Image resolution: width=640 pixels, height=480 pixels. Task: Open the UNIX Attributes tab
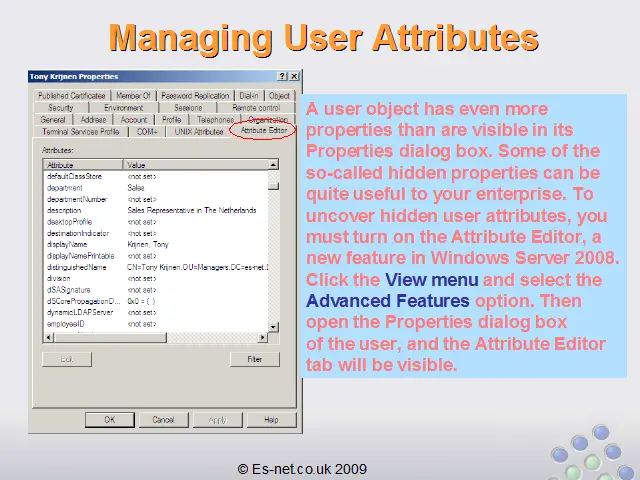coord(198,131)
